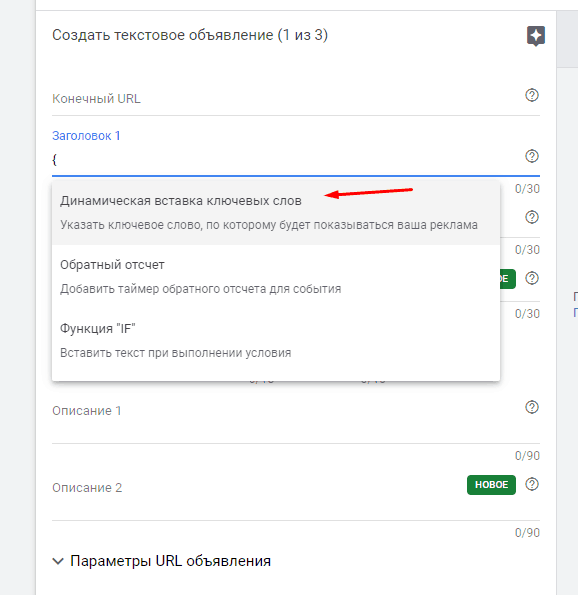Open help for Конечный URL field
The width and height of the screenshot is (578, 595).
tap(532, 95)
